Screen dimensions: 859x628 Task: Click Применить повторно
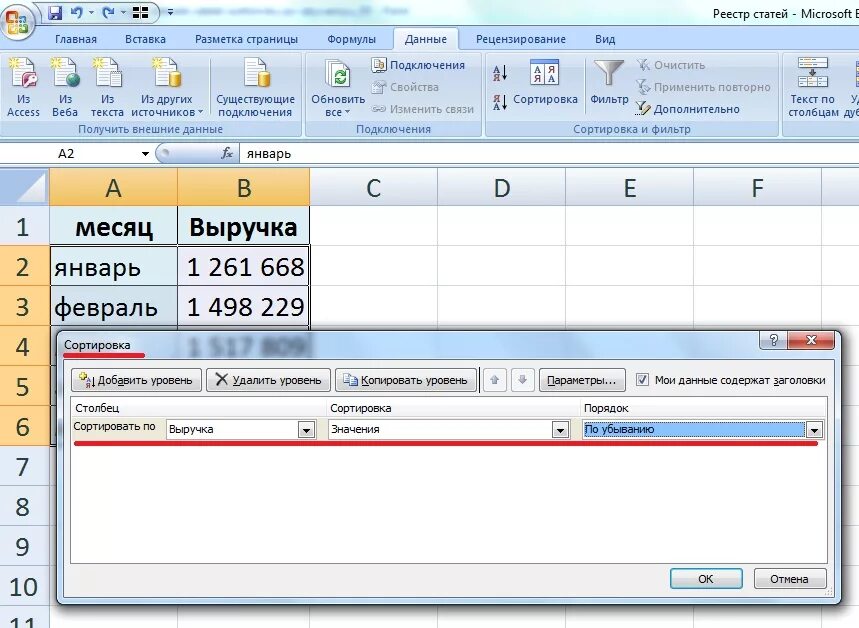point(703,87)
